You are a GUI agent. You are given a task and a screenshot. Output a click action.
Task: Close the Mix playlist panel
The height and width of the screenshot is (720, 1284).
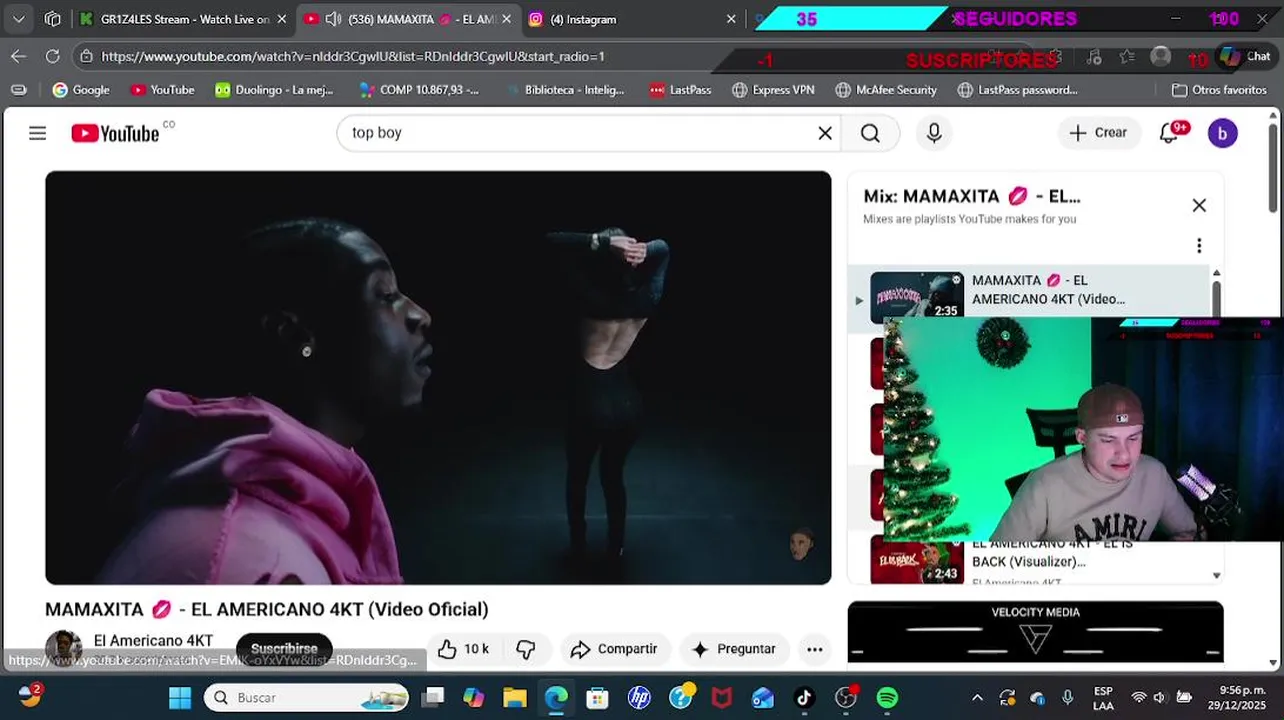click(1199, 206)
